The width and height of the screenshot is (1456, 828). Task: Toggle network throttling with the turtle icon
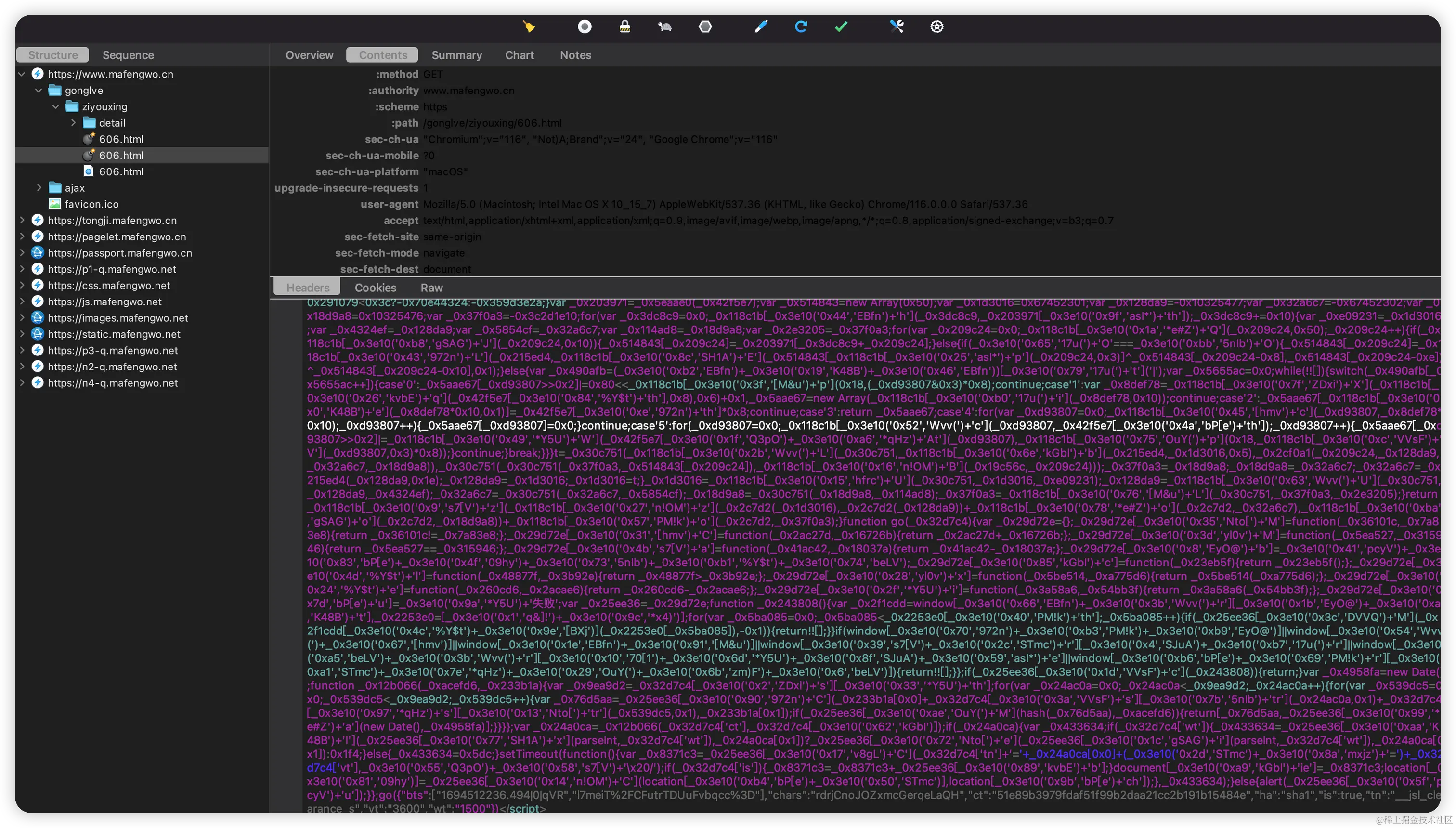[664, 26]
